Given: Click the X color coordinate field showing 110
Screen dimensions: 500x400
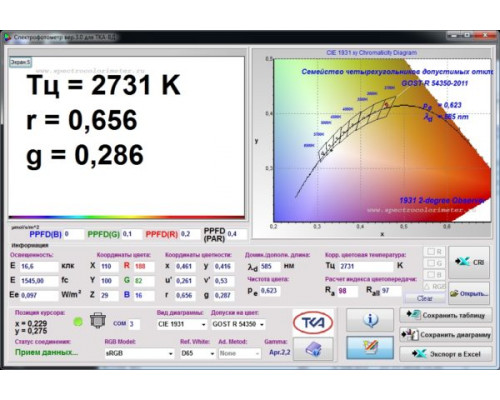Looking at the screenshot, I should tap(109, 266).
